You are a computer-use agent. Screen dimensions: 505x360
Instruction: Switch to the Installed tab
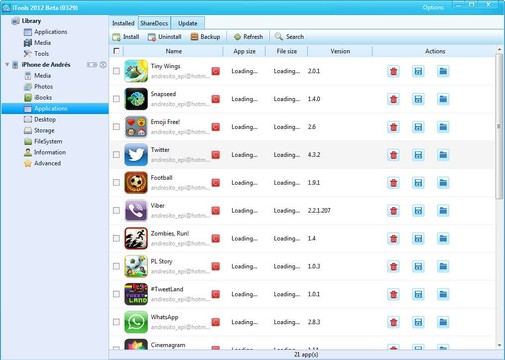pos(123,23)
